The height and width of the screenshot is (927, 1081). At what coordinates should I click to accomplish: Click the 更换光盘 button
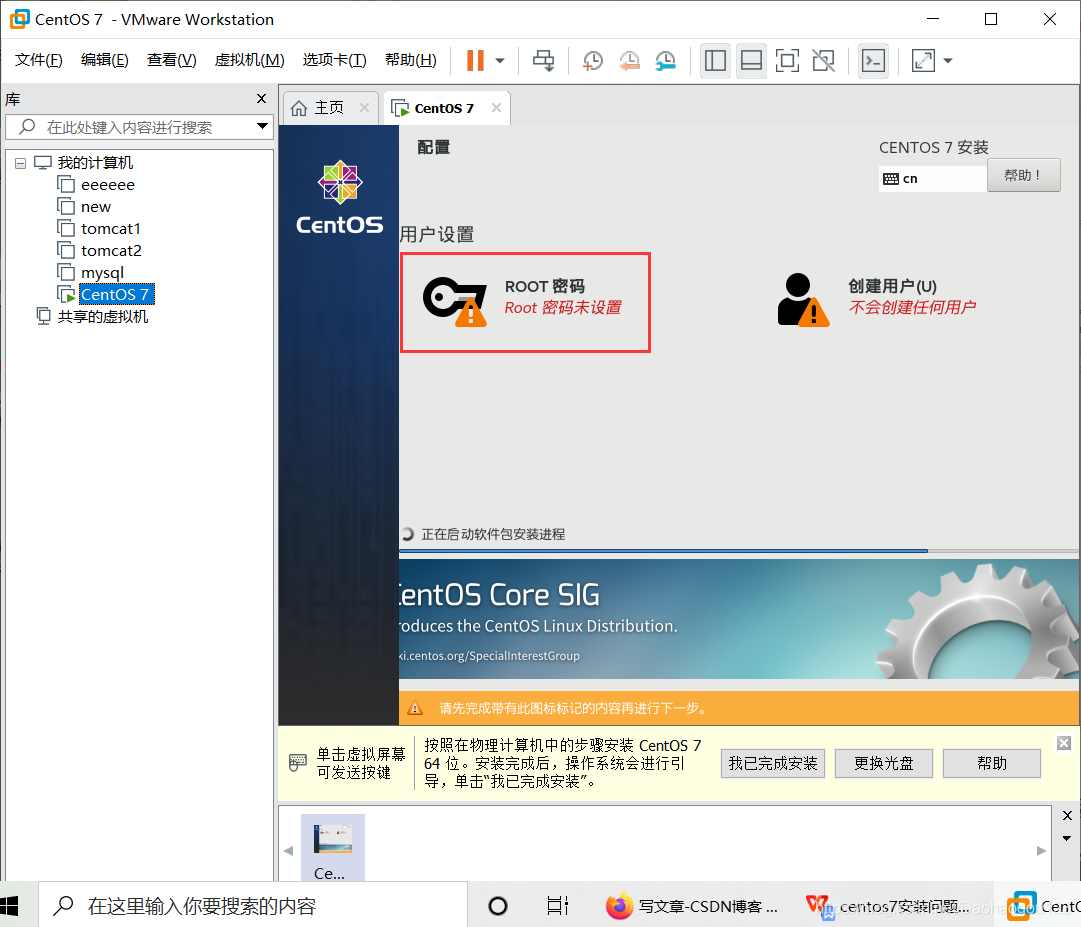(x=884, y=764)
